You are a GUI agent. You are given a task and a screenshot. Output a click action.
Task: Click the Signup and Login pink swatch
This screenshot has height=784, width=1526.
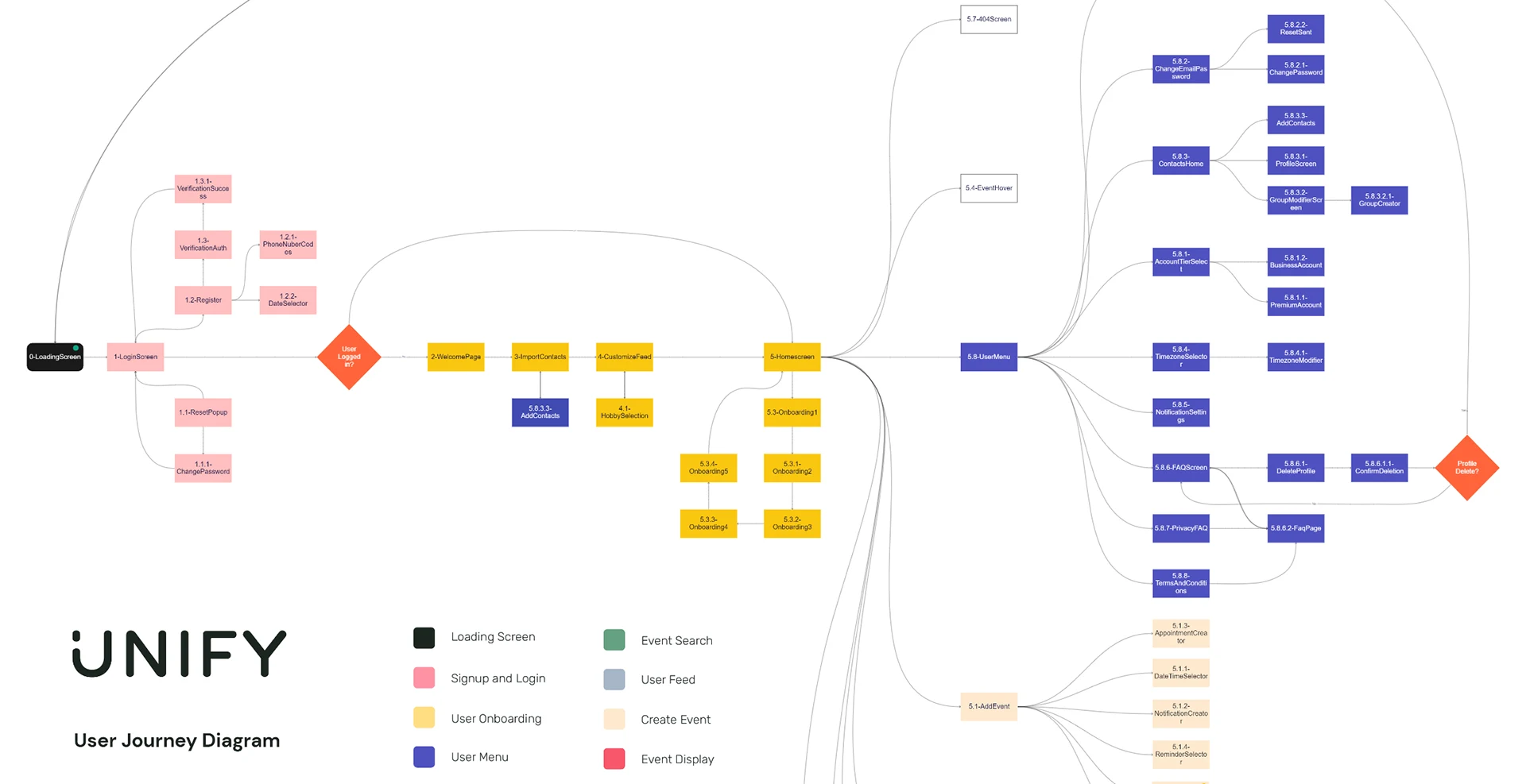click(424, 678)
